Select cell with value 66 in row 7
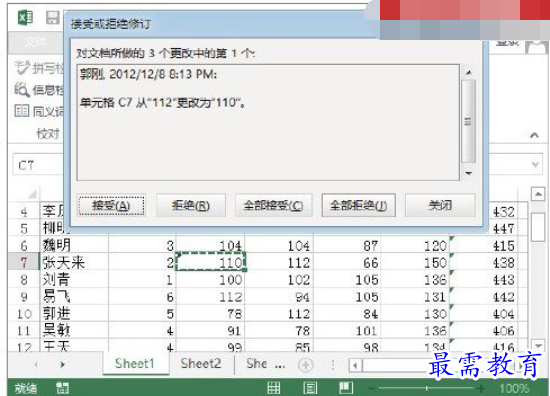 click(x=347, y=262)
